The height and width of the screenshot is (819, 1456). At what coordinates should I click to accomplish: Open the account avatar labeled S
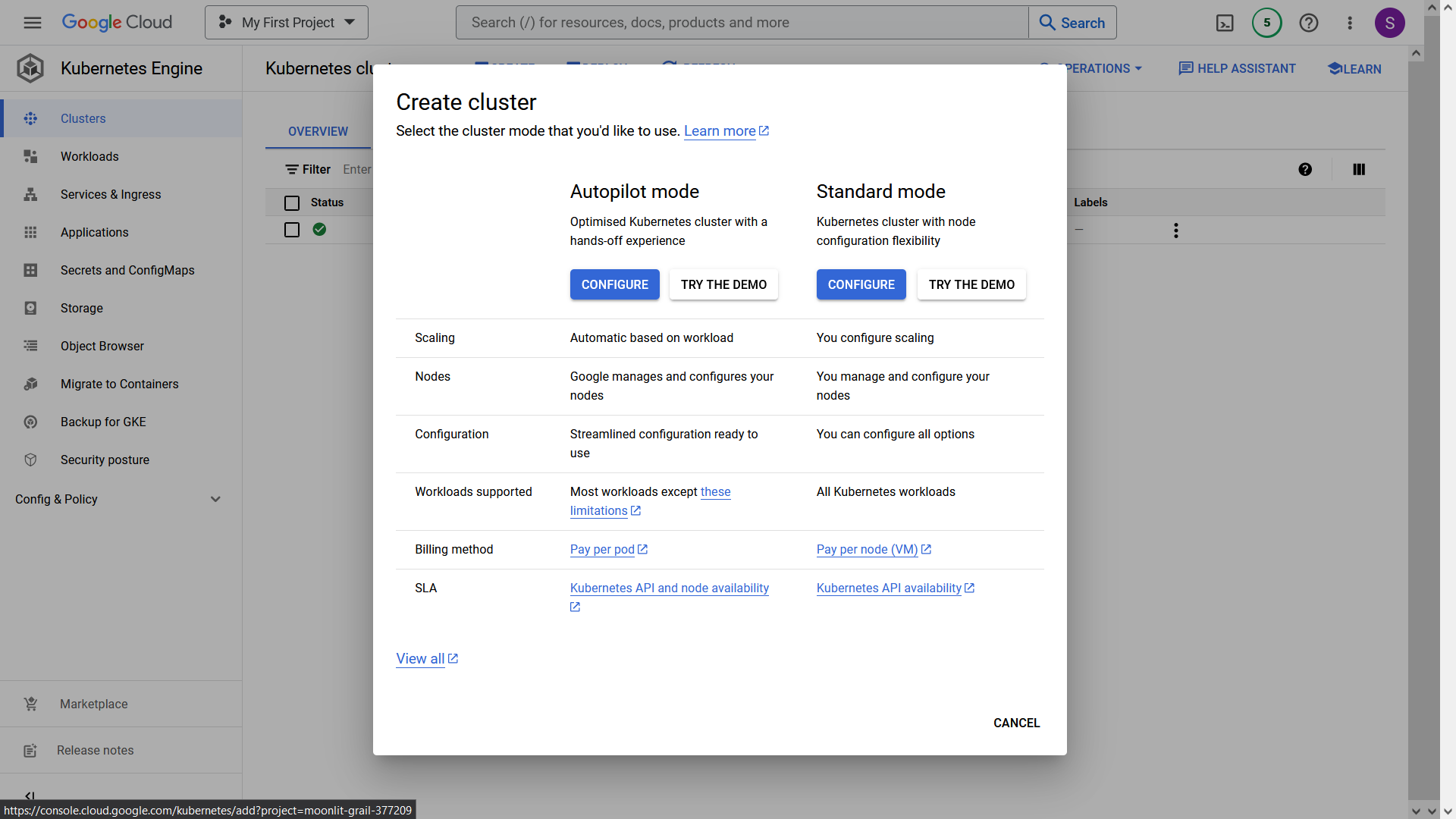(x=1389, y=23)
